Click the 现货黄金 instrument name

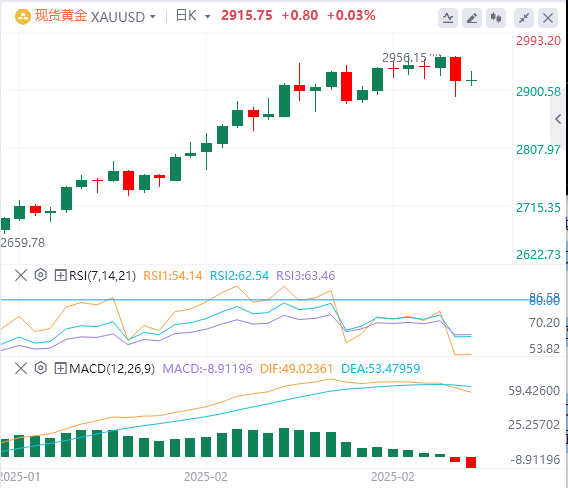click(61, 16)
